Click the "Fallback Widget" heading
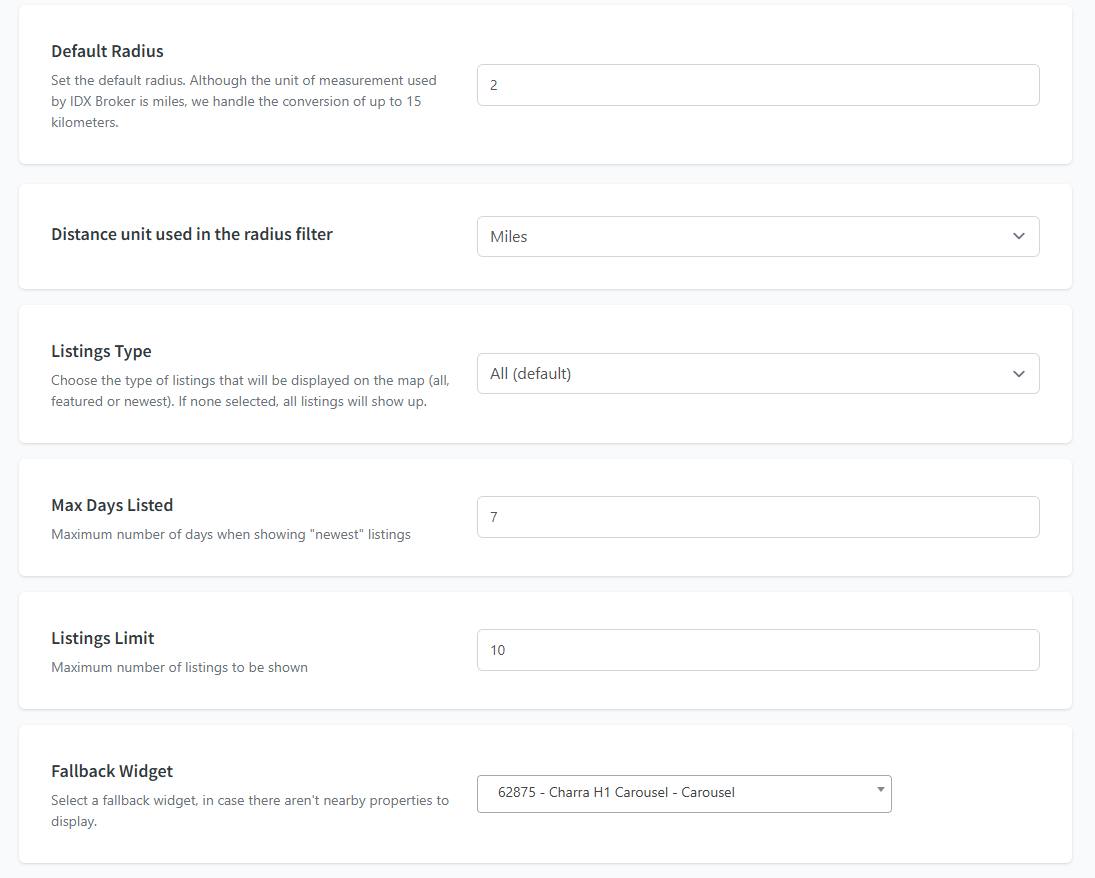 click(x=112, y=771)
